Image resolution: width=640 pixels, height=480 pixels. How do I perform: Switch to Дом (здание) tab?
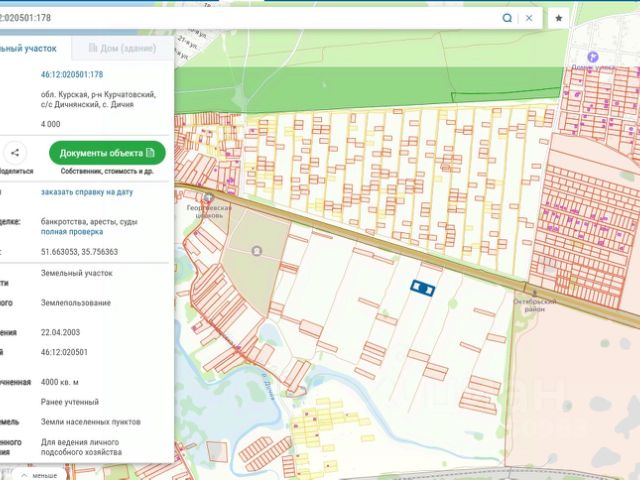click(x=122, y=47)
